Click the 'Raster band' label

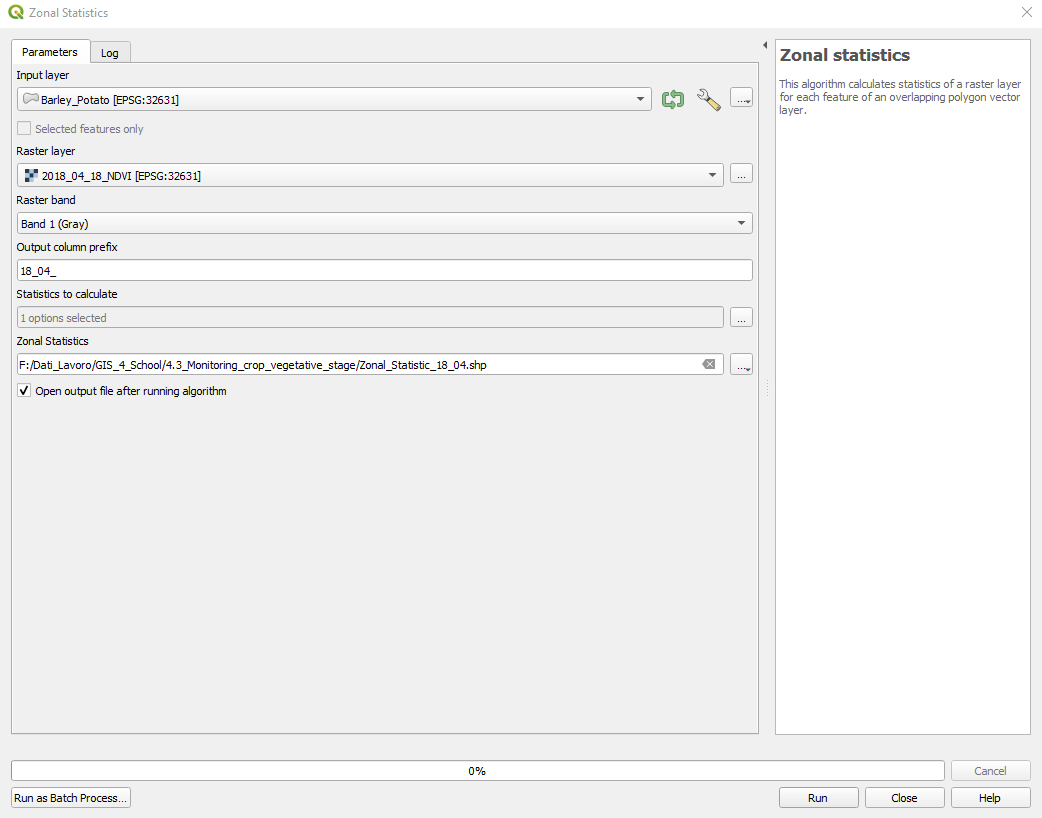coord(46,200)
